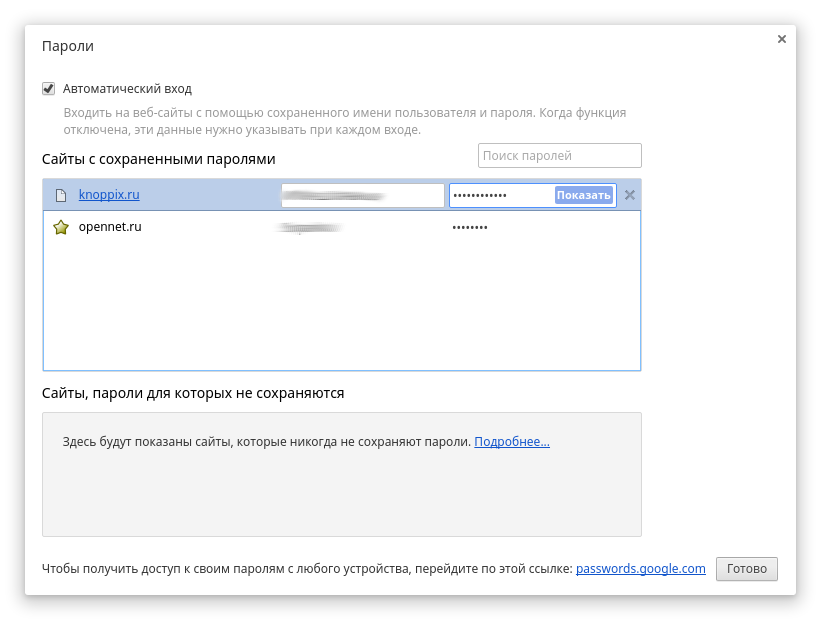
Task: Follow the Подробнее... link
Action: pyautogui.click(x=512, y=441)
